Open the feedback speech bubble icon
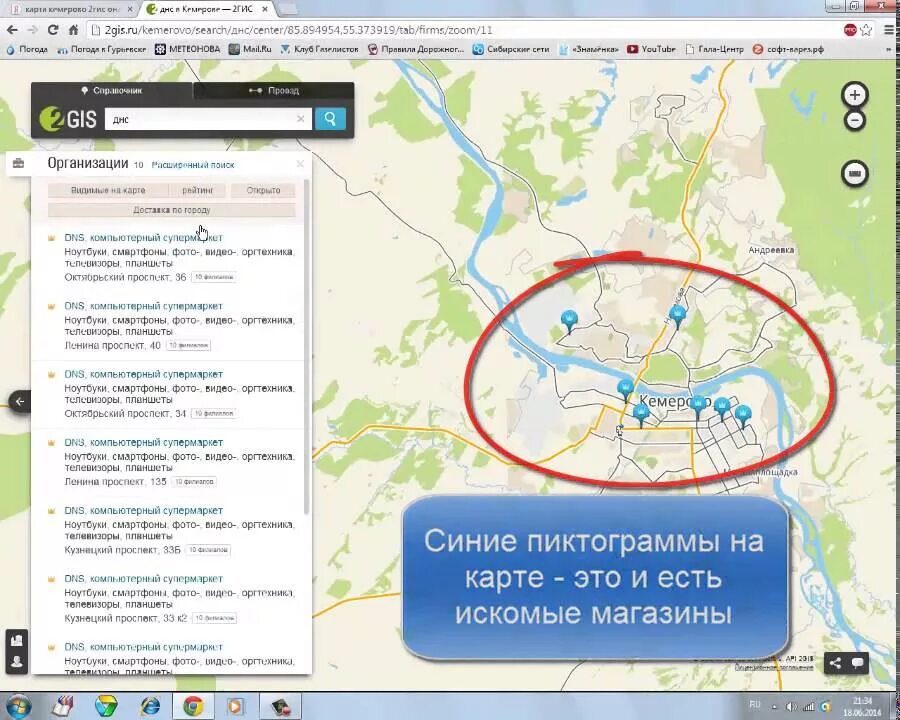This screenshot has width=900, height=720. coord(858,663)
